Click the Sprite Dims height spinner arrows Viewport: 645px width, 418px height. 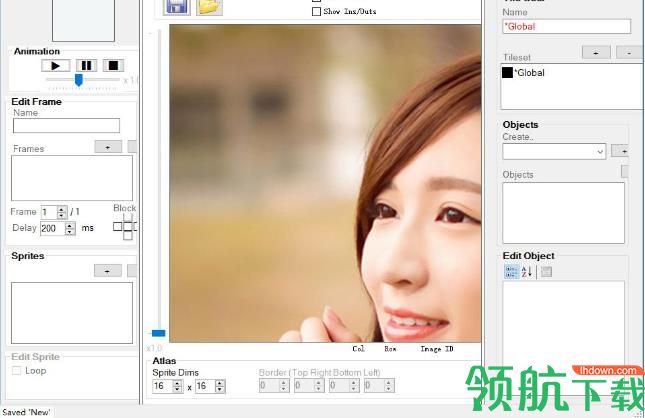(220, 386)
